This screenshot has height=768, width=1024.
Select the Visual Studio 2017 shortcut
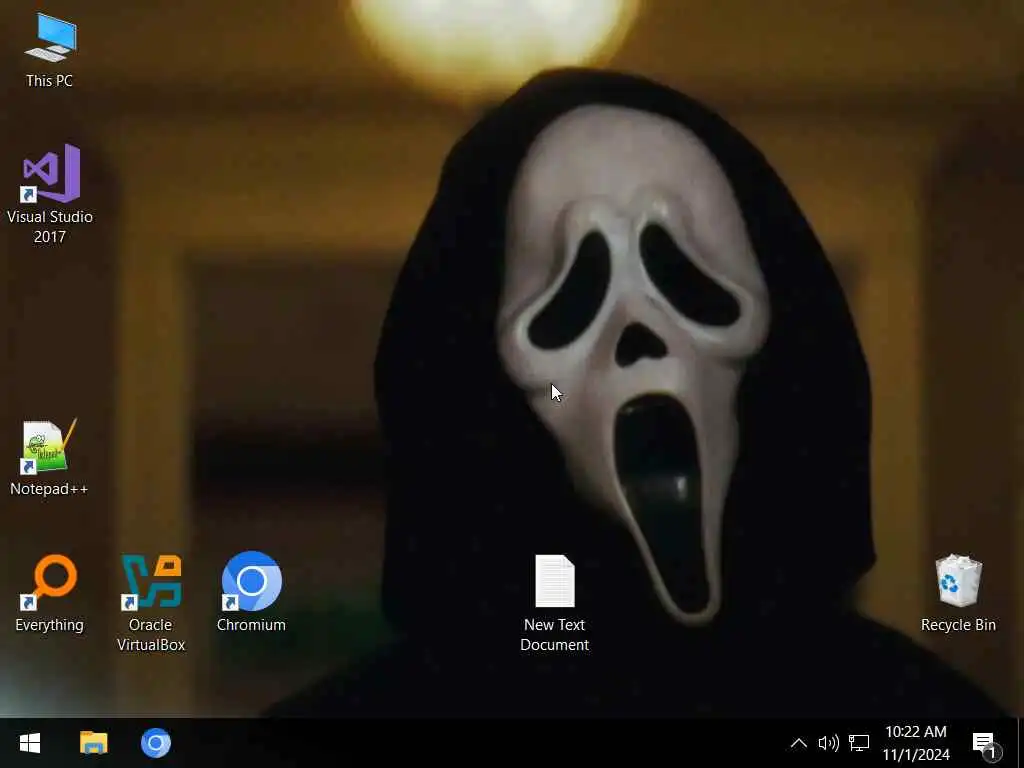[x=50, y=194]
